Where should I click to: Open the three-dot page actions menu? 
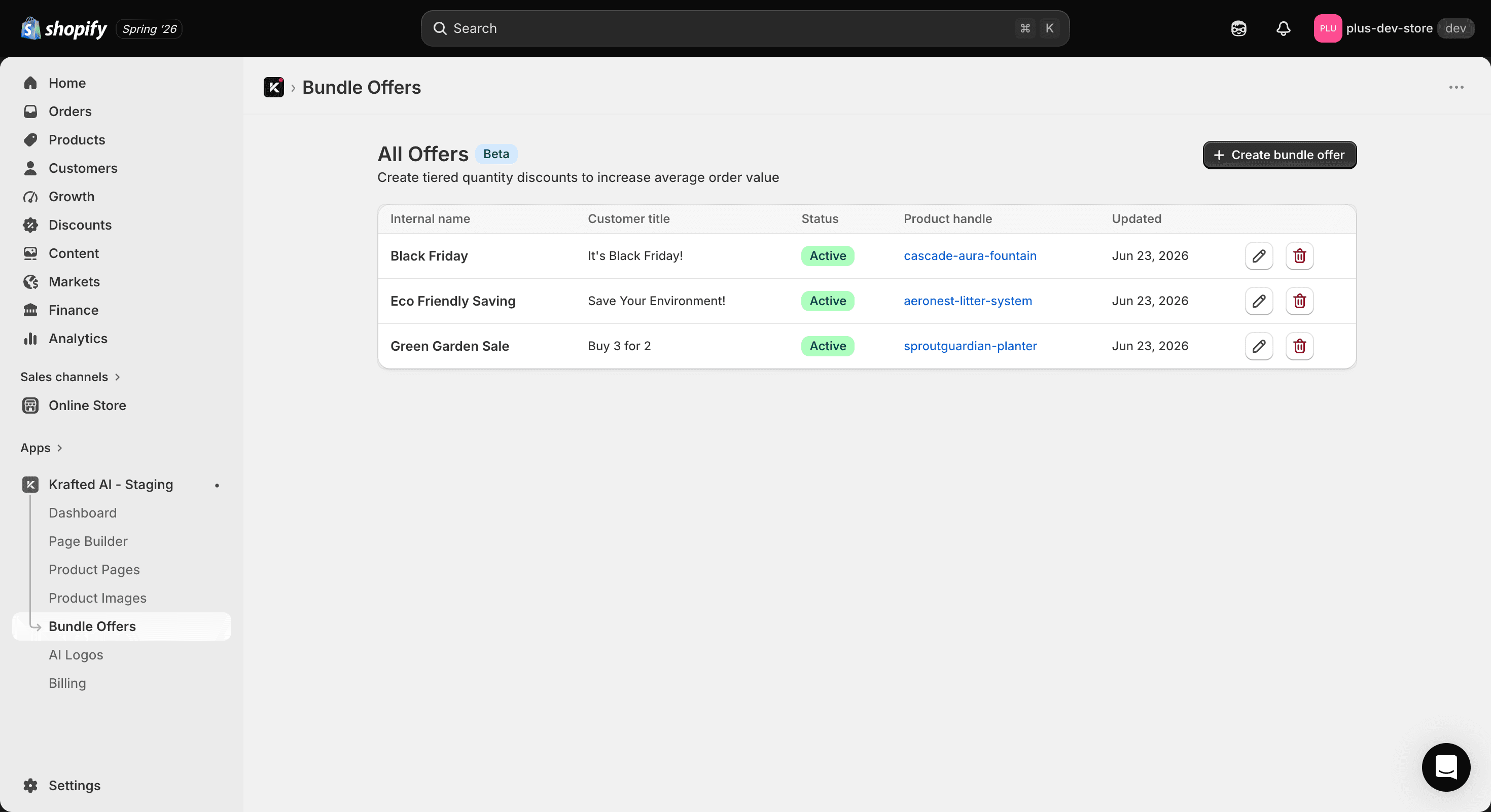click(1457, 87)
